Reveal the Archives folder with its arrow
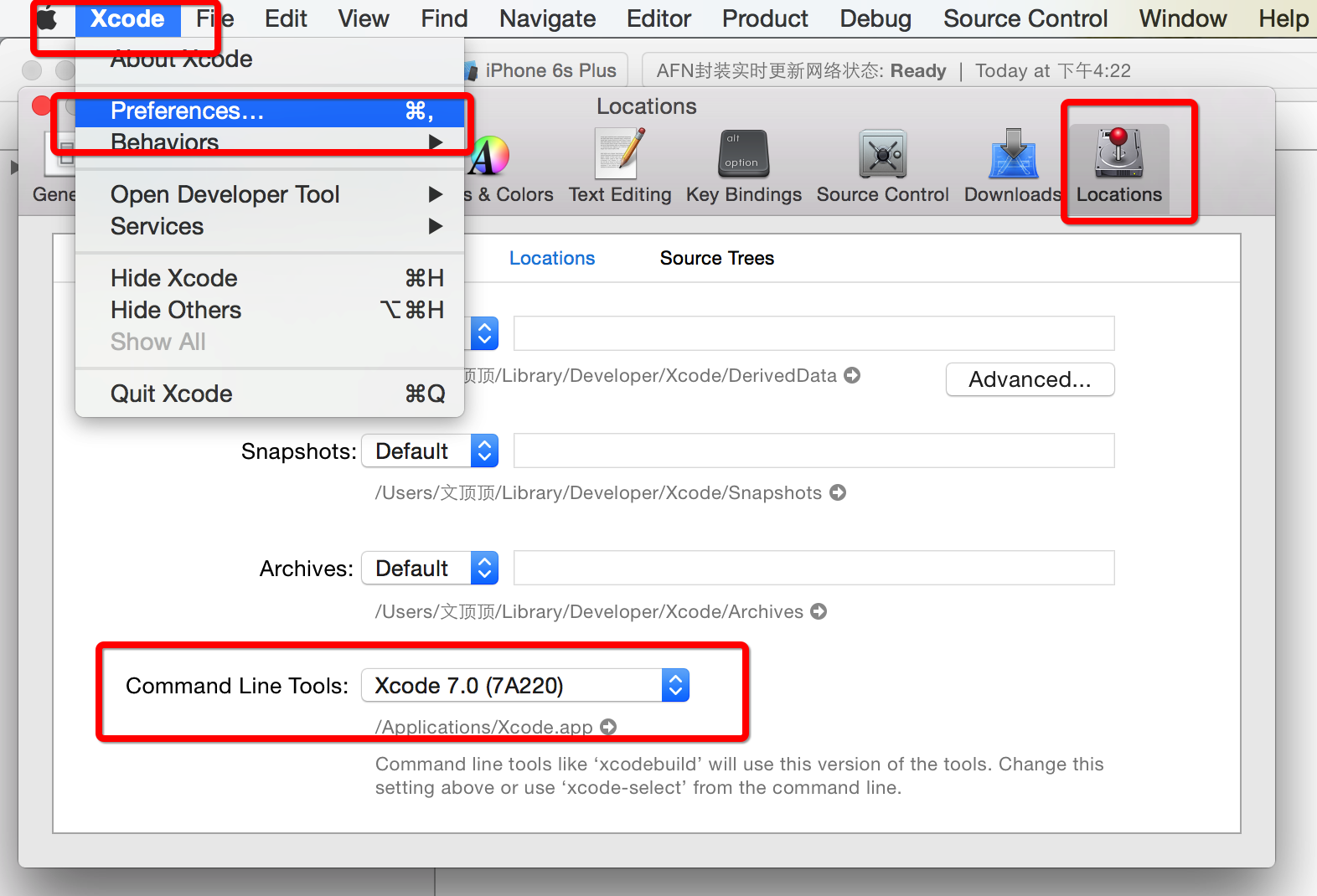 819,611
